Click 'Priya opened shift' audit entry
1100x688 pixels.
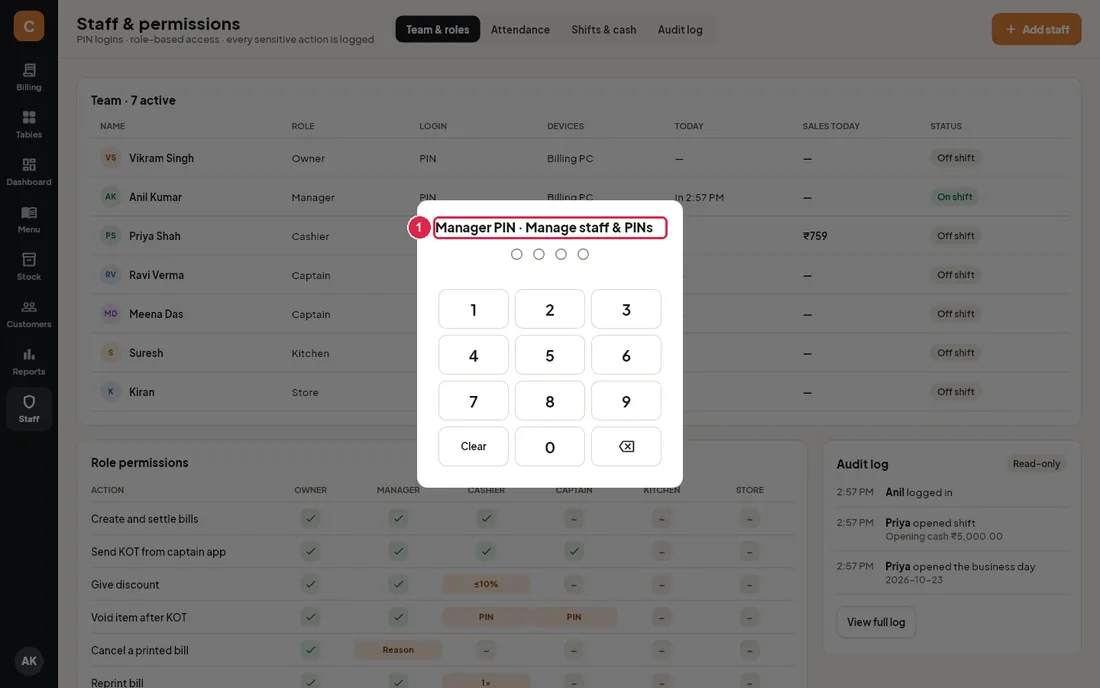tap(930, 522)
